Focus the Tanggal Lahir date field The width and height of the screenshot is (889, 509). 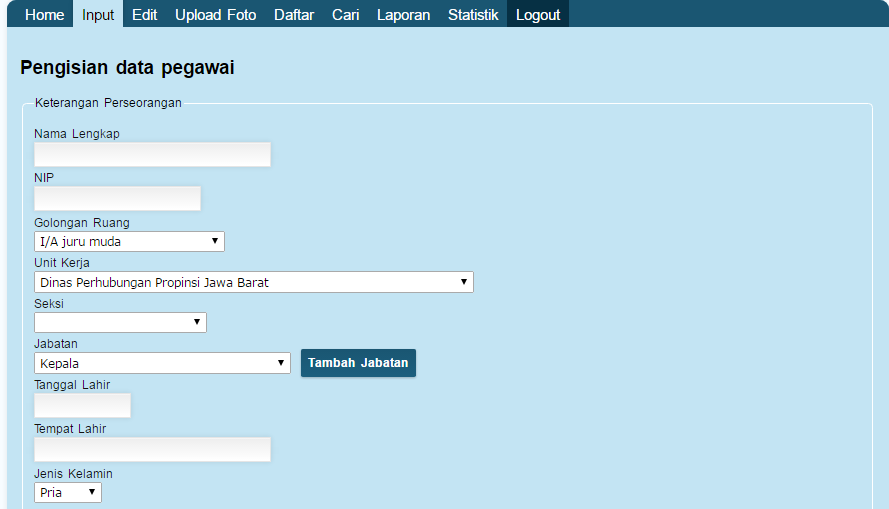(82, 405)
